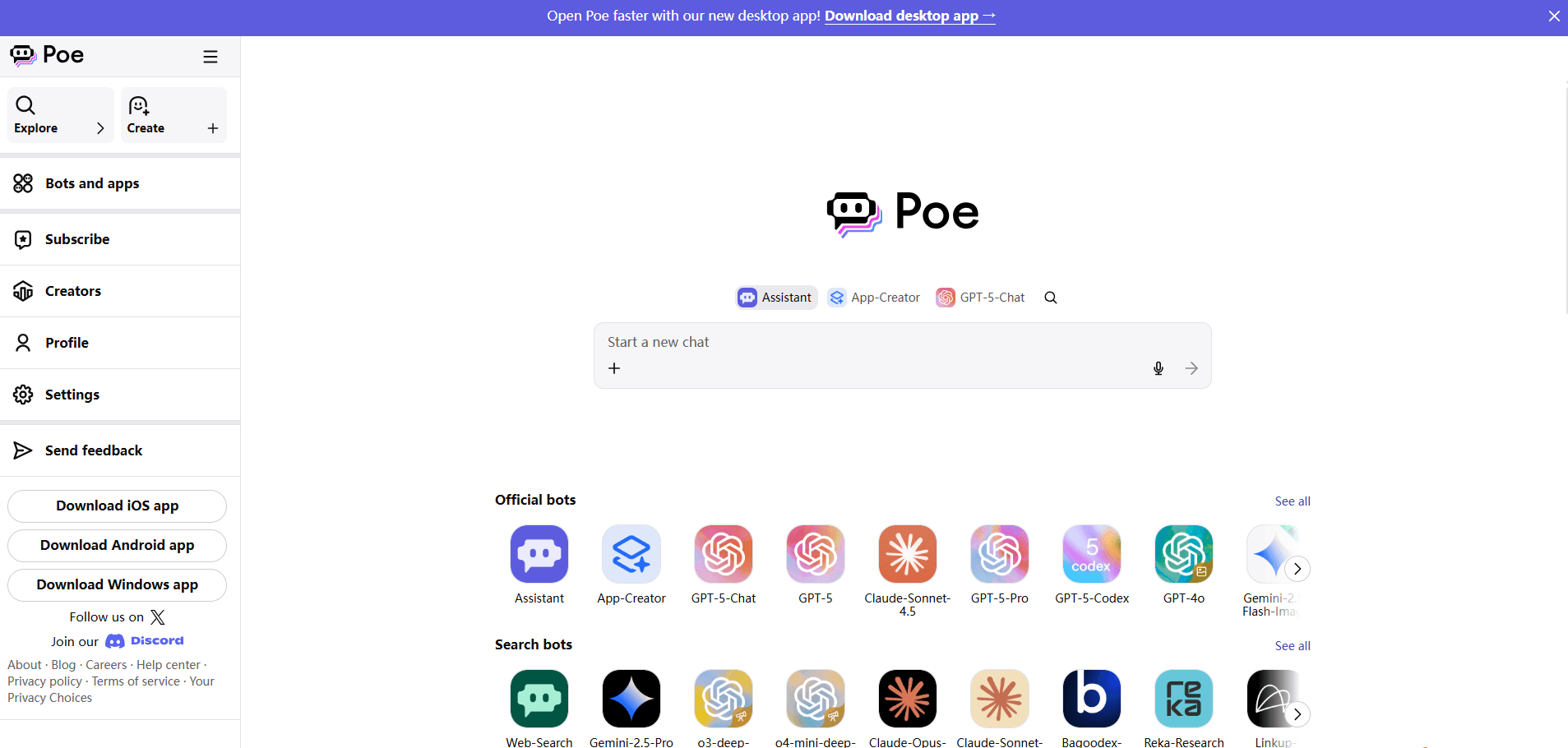The width and height of the screenshot is (1568, 748).
Task: Open the Claude-Sonnet-4.5 bot icon
Action: coord(908,554)
